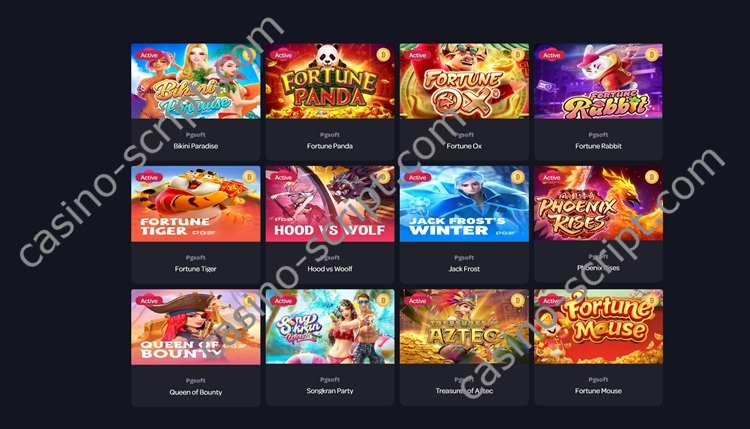The image size is (750, 429).
Task: Select the Songkran Party title link
Action: [330, 391]
